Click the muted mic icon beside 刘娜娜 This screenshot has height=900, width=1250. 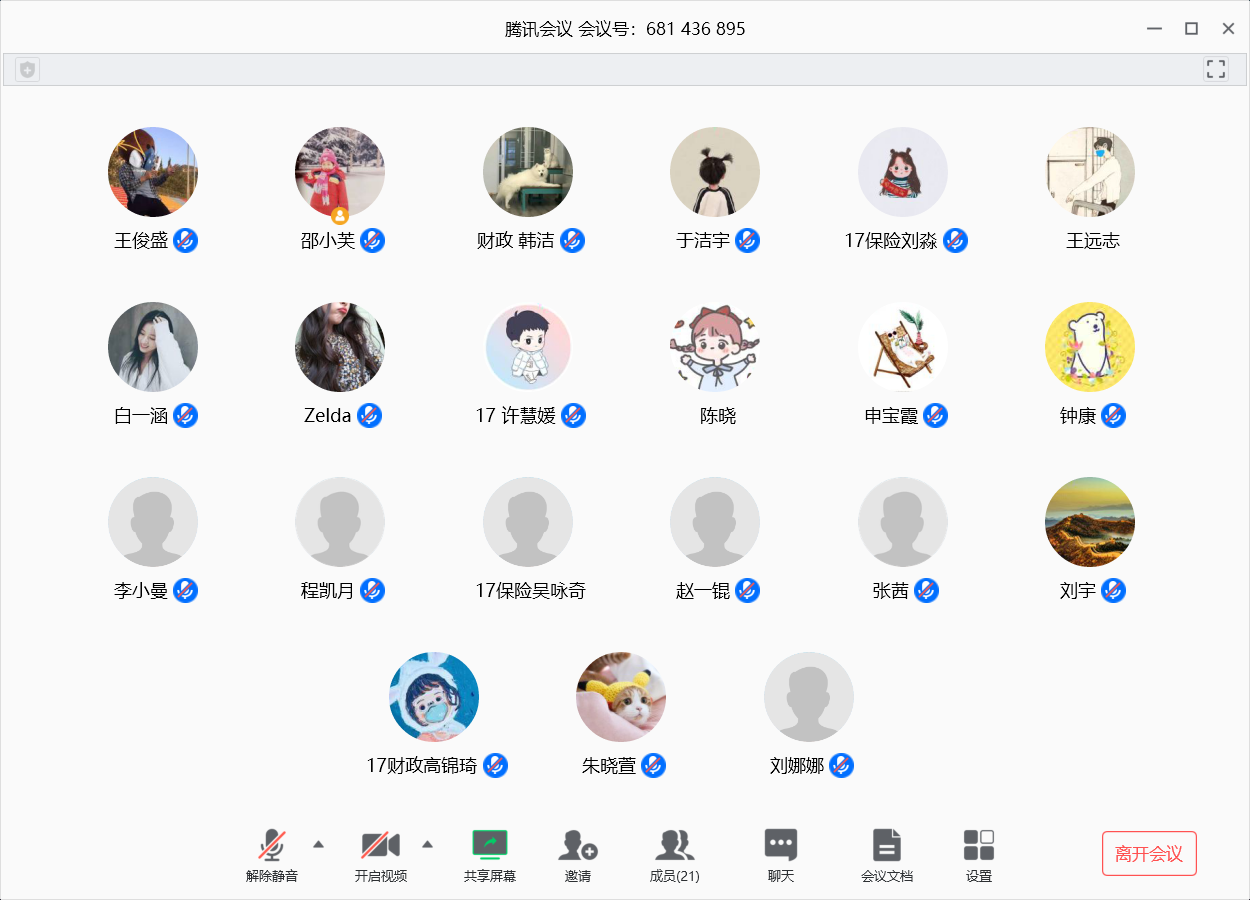coord(841,766)
